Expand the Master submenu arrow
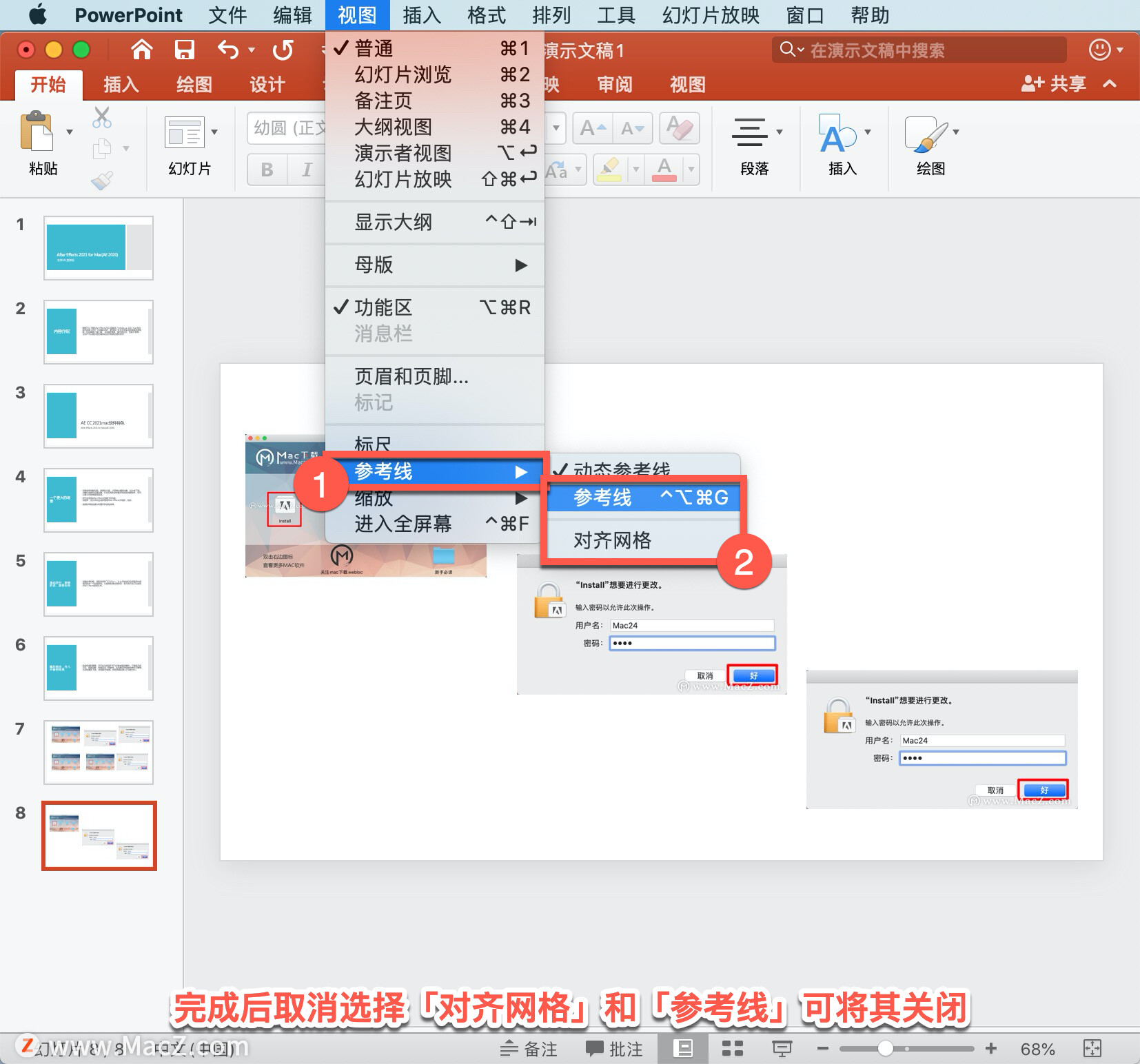 (521, 265)
